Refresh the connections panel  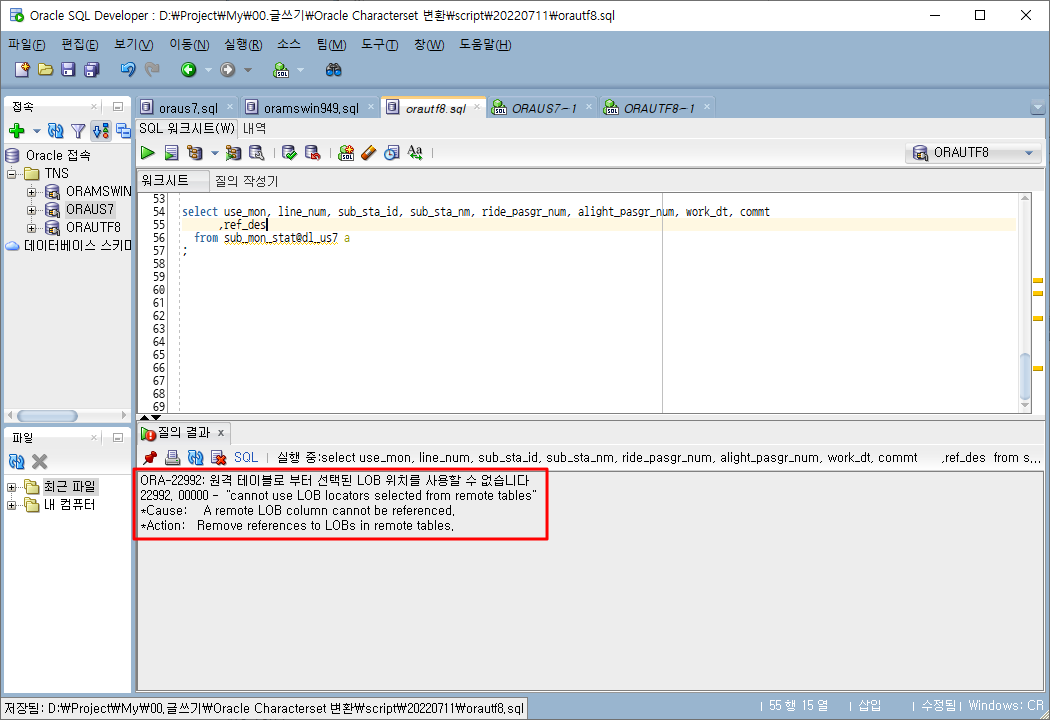[56, 131]
